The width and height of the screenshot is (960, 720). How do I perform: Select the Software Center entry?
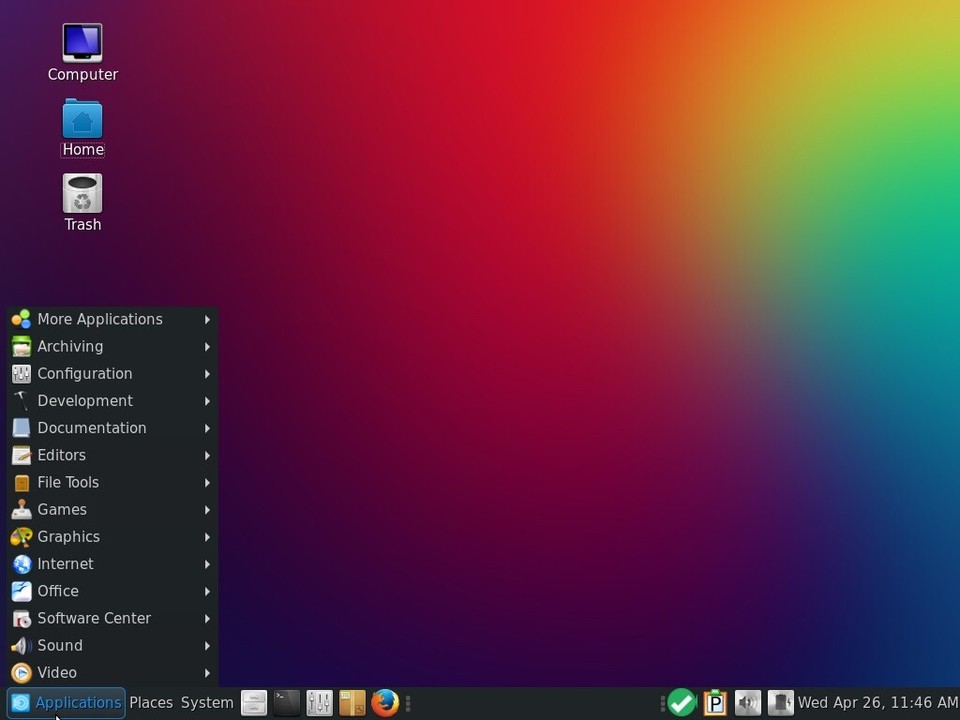tap(94, 618)
